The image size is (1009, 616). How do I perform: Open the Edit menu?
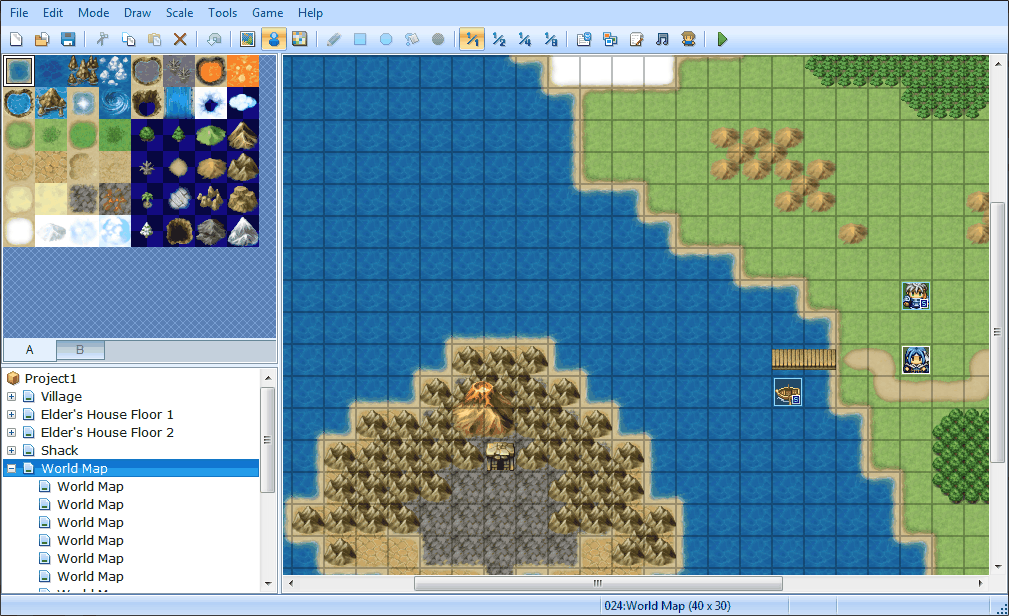tap(53, 13)
